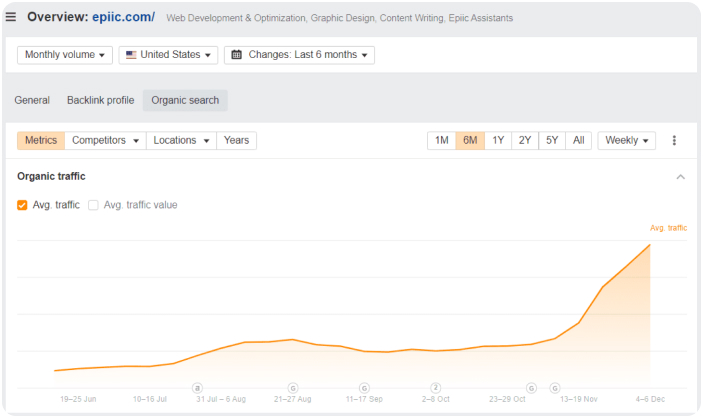This screenshot has width=703, height=418.
Task: Click the calendar icon in Changes filter
Action: tap(236, 55)
